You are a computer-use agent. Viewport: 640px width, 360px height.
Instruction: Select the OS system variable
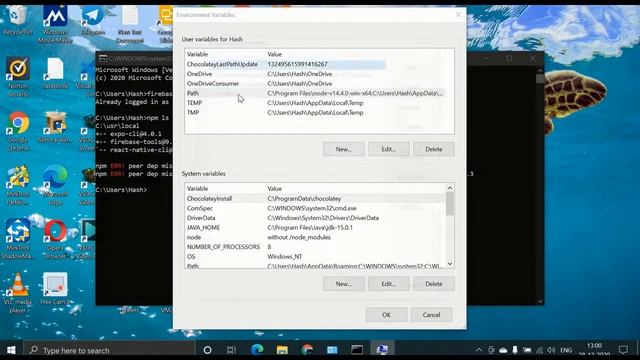pyautogui.click(x=315, y=256)
